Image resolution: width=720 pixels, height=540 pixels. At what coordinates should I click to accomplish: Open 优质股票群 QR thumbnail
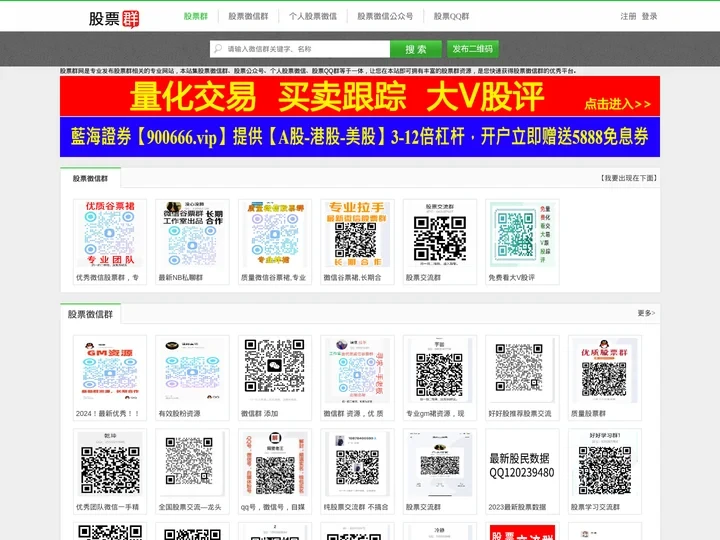(604, 370)
